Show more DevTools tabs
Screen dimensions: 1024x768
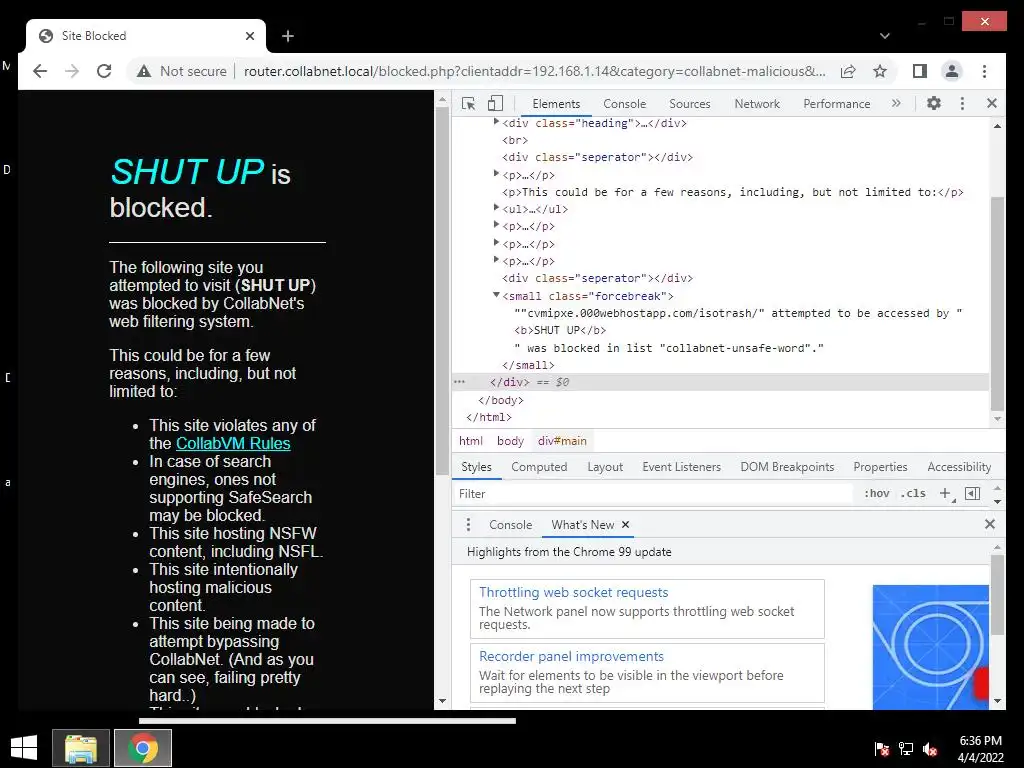click(x=896, y=103)
